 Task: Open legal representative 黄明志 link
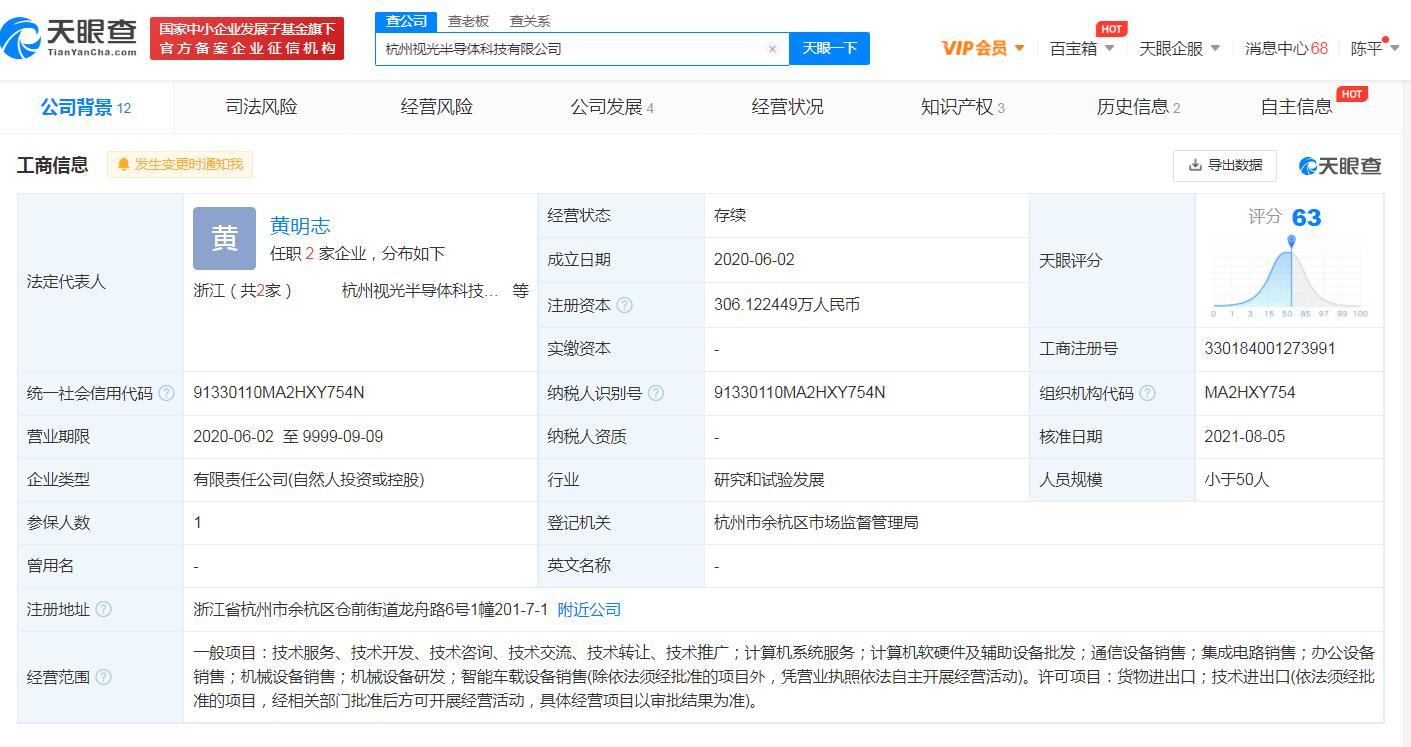coord(300,226)
